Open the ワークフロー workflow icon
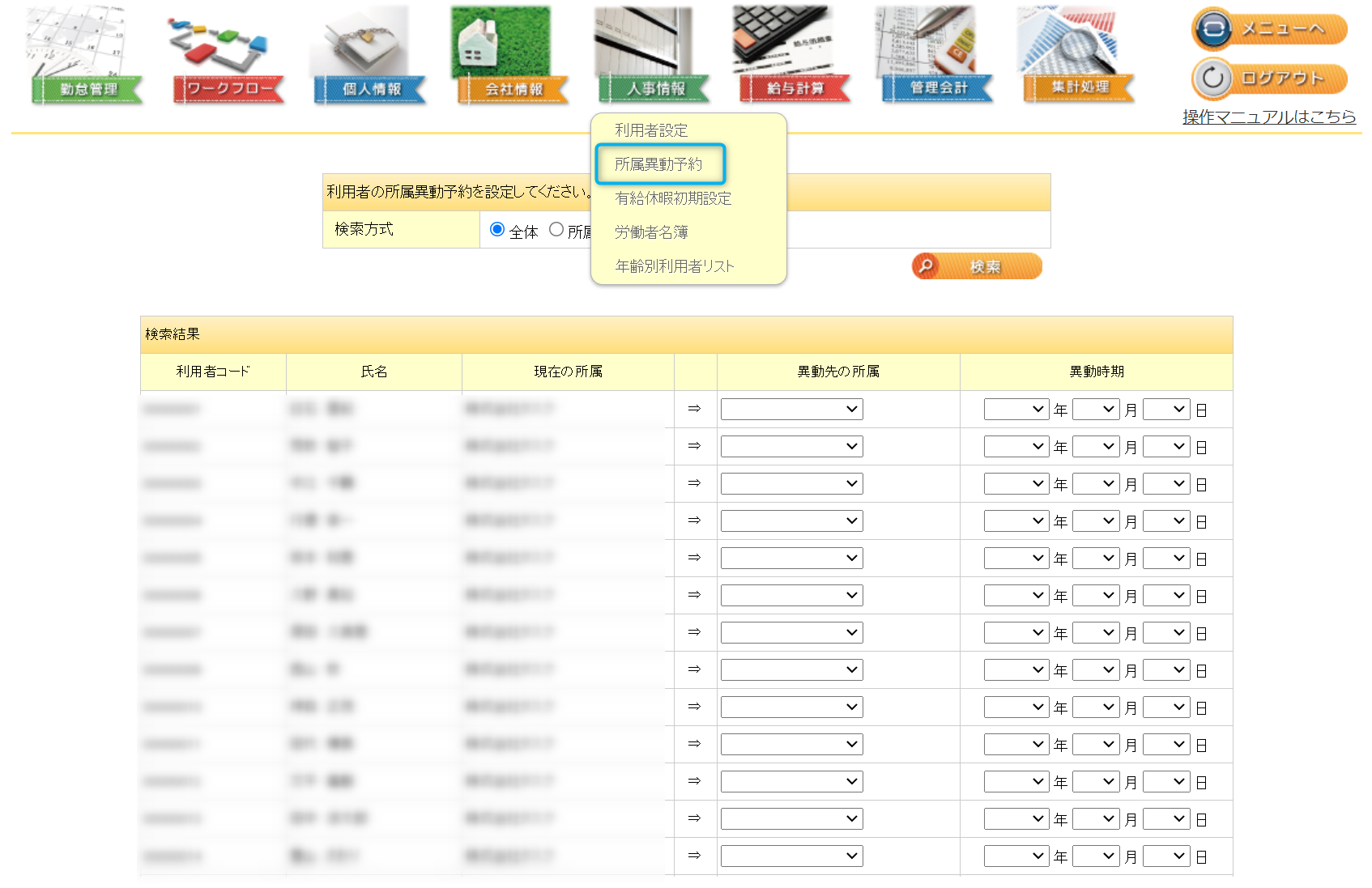This screenshot has width=1372, height=888. [x=228, y=57]
